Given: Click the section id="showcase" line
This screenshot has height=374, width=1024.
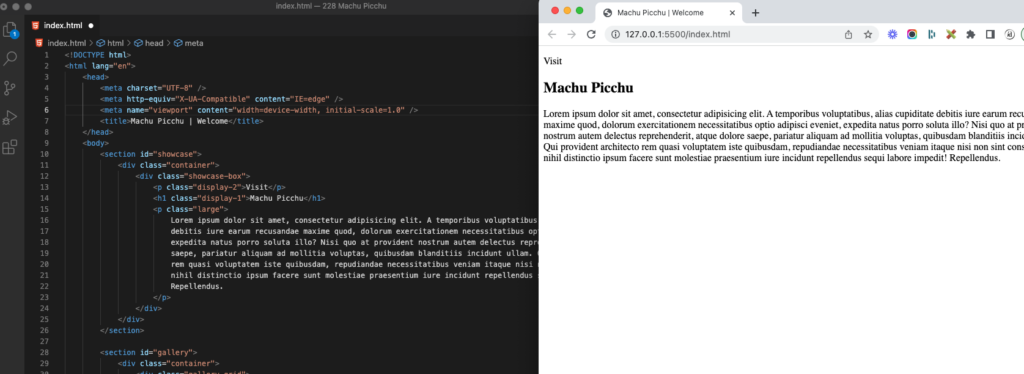Looking at the screenshot, I should pos(151,154).
